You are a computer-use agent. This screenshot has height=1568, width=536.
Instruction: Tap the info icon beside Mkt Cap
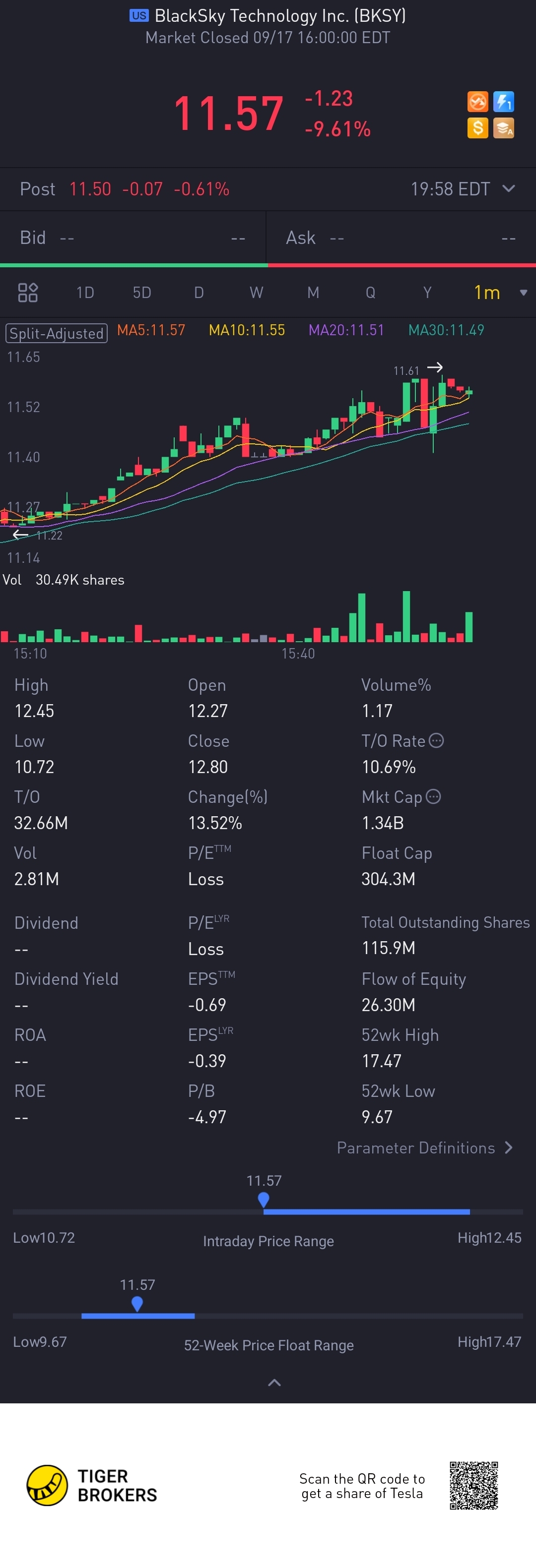[x=433, y=796]
